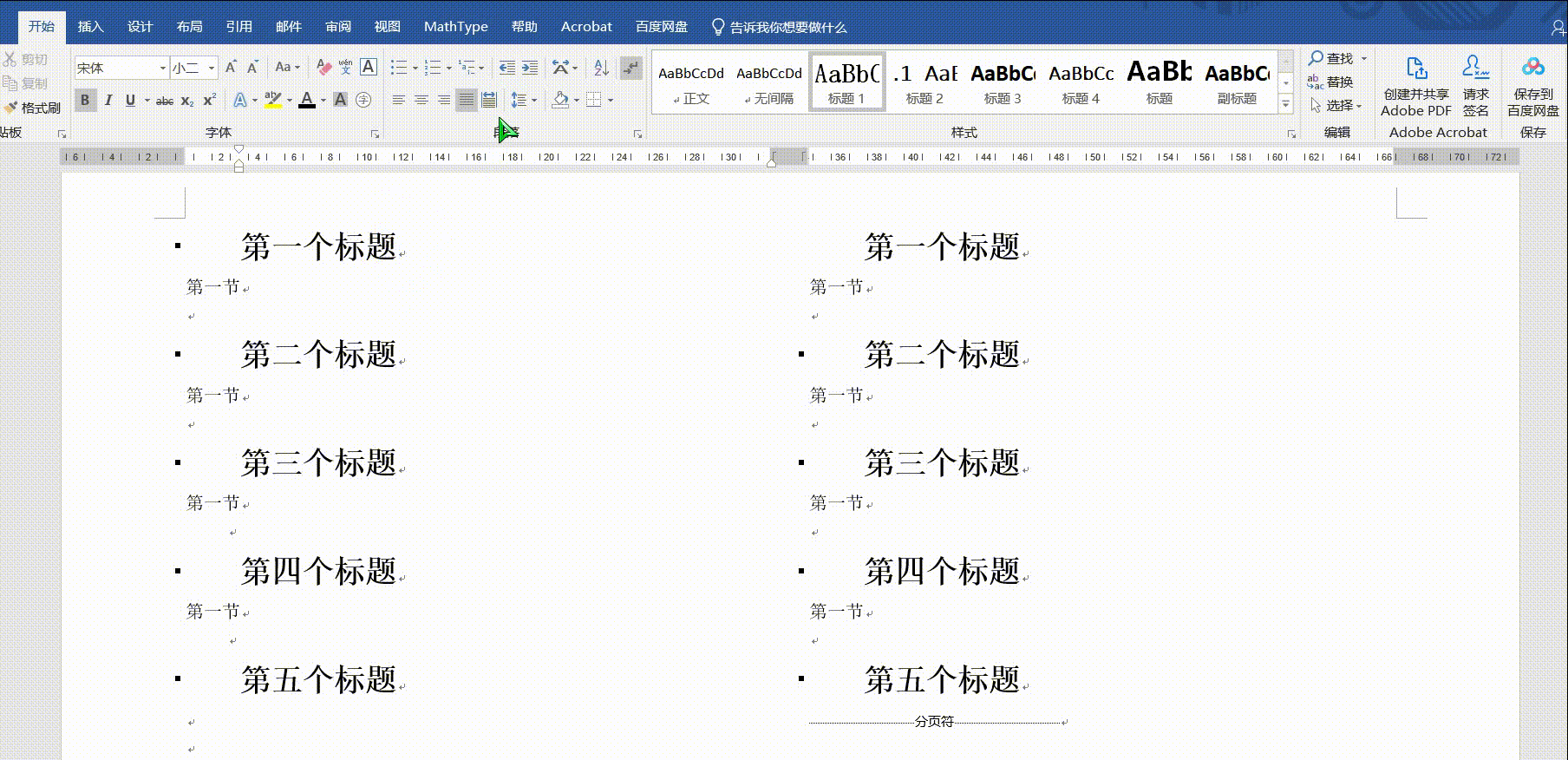The height and width of the screenshot is (760, 1568).
Task: Open the Acrobat tab
Action: pos(586,26)
